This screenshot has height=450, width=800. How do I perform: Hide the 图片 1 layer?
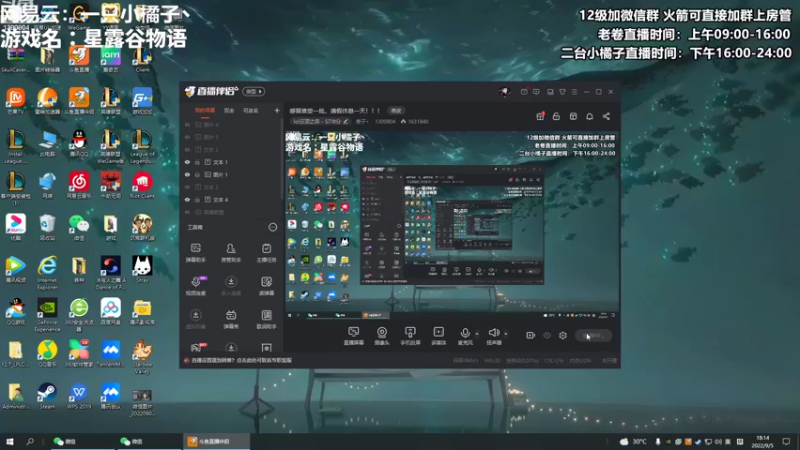point(187,174)
